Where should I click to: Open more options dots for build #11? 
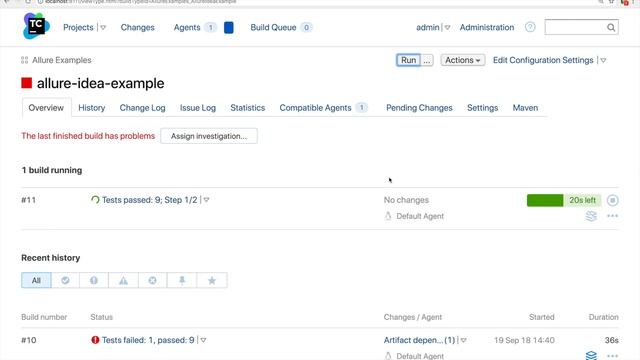pyautogui.click(x=612, y=216)
